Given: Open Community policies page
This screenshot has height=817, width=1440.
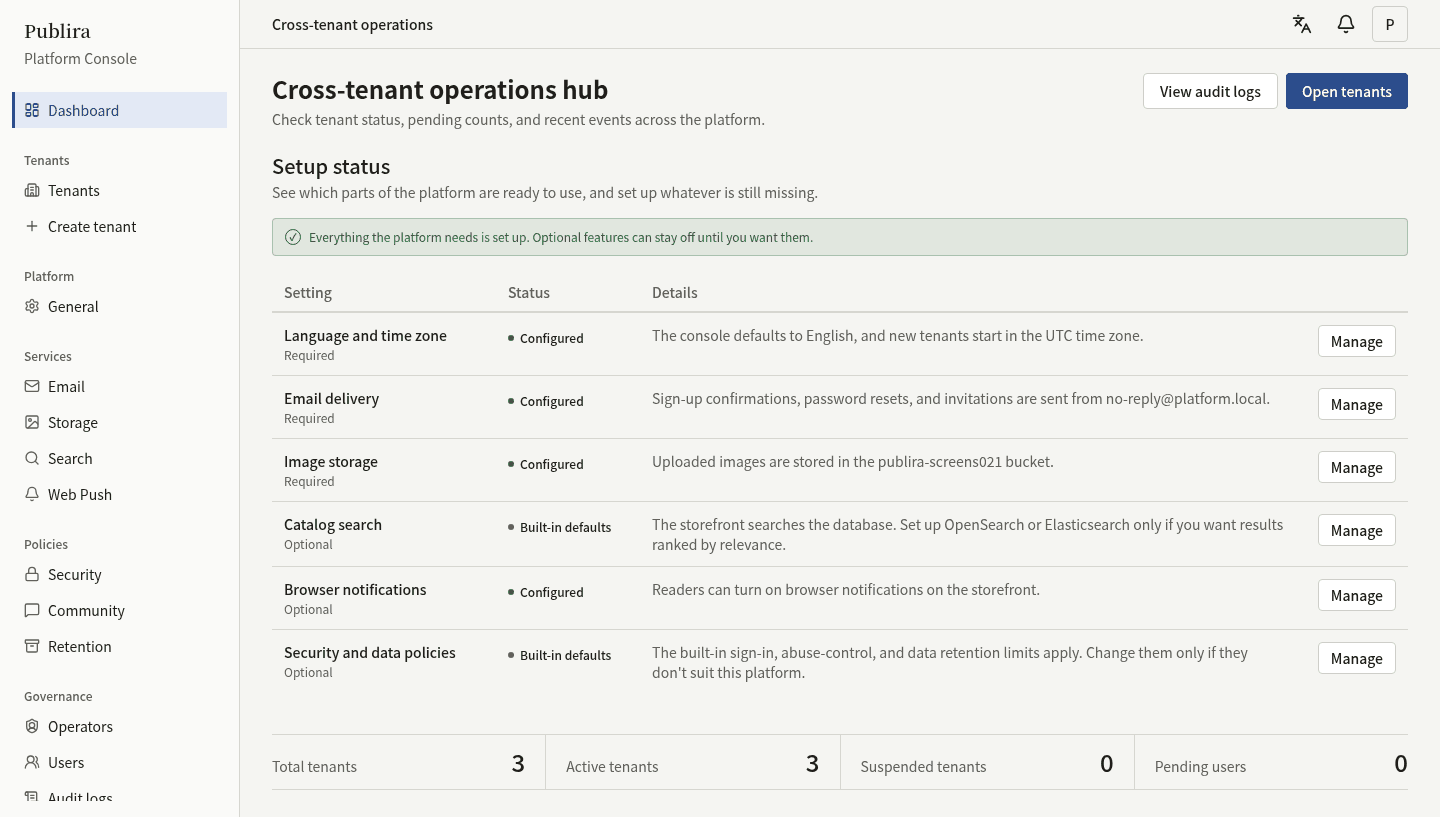Looking at the screenshot, I should 120,610.
